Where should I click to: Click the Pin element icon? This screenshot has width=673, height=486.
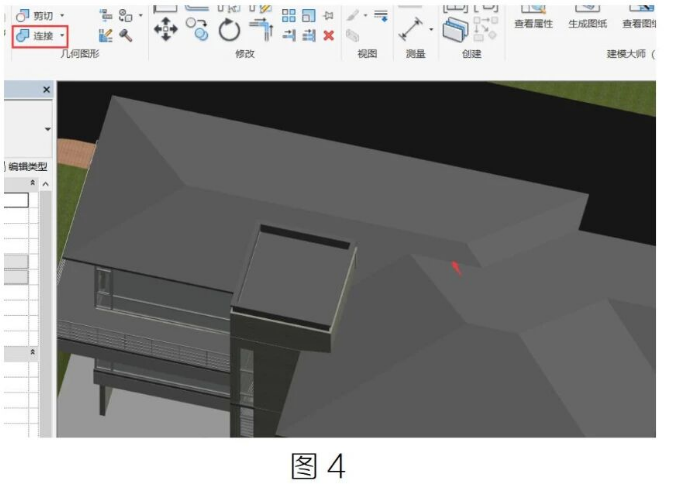[x=329, y=16]
